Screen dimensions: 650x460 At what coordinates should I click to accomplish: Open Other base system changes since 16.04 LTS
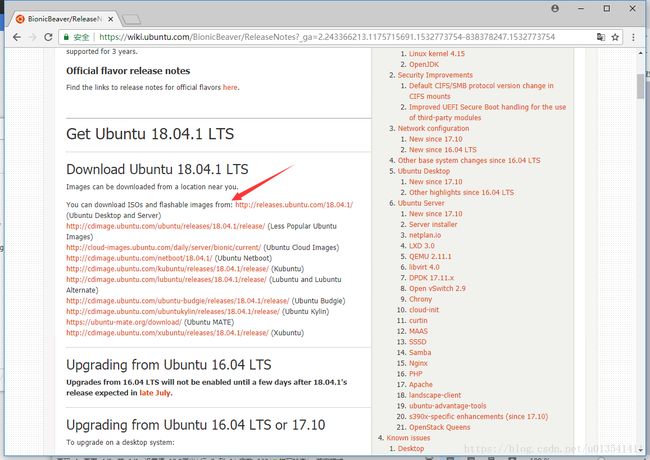[x=469, y=161]
